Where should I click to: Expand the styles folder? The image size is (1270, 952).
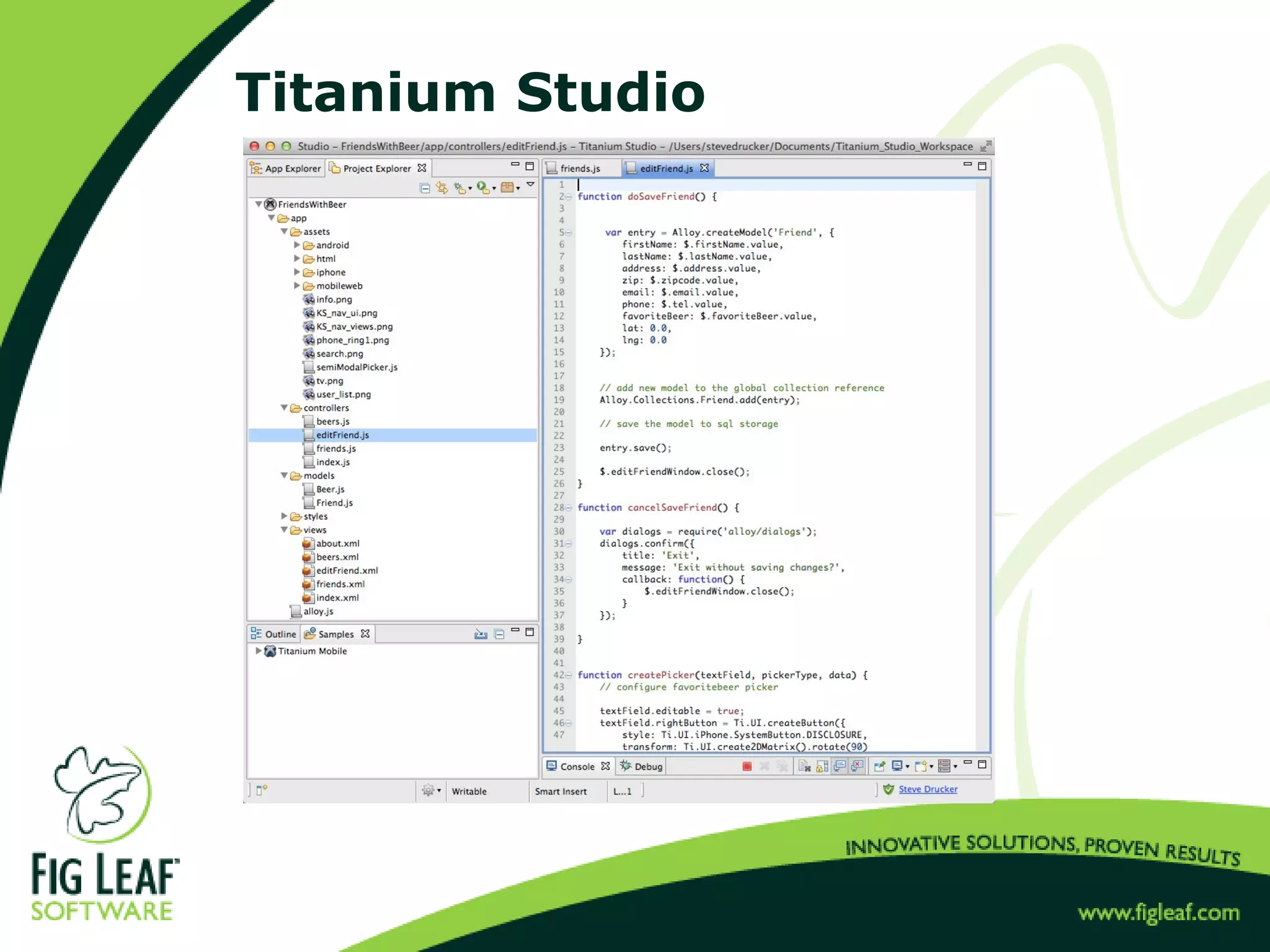point(284,516)
